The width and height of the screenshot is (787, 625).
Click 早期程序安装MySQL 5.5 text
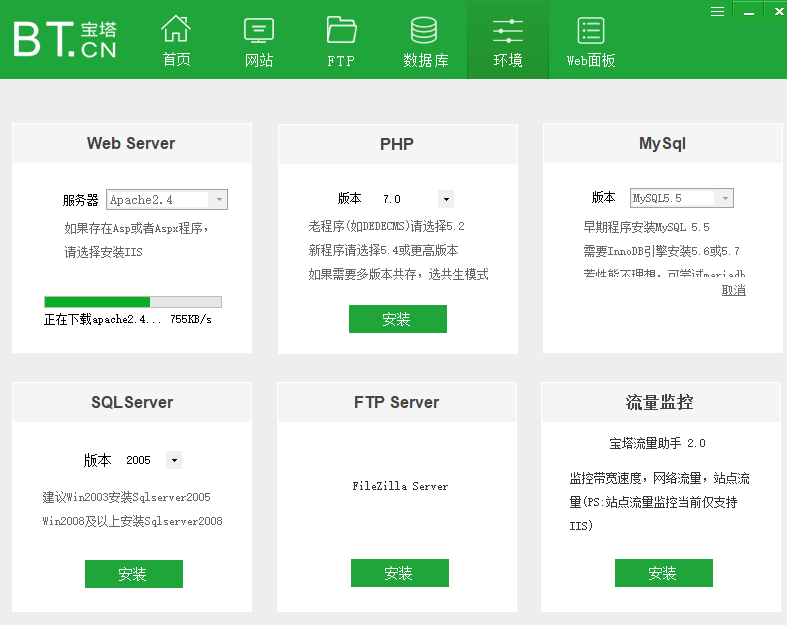(x=646, y=227)
